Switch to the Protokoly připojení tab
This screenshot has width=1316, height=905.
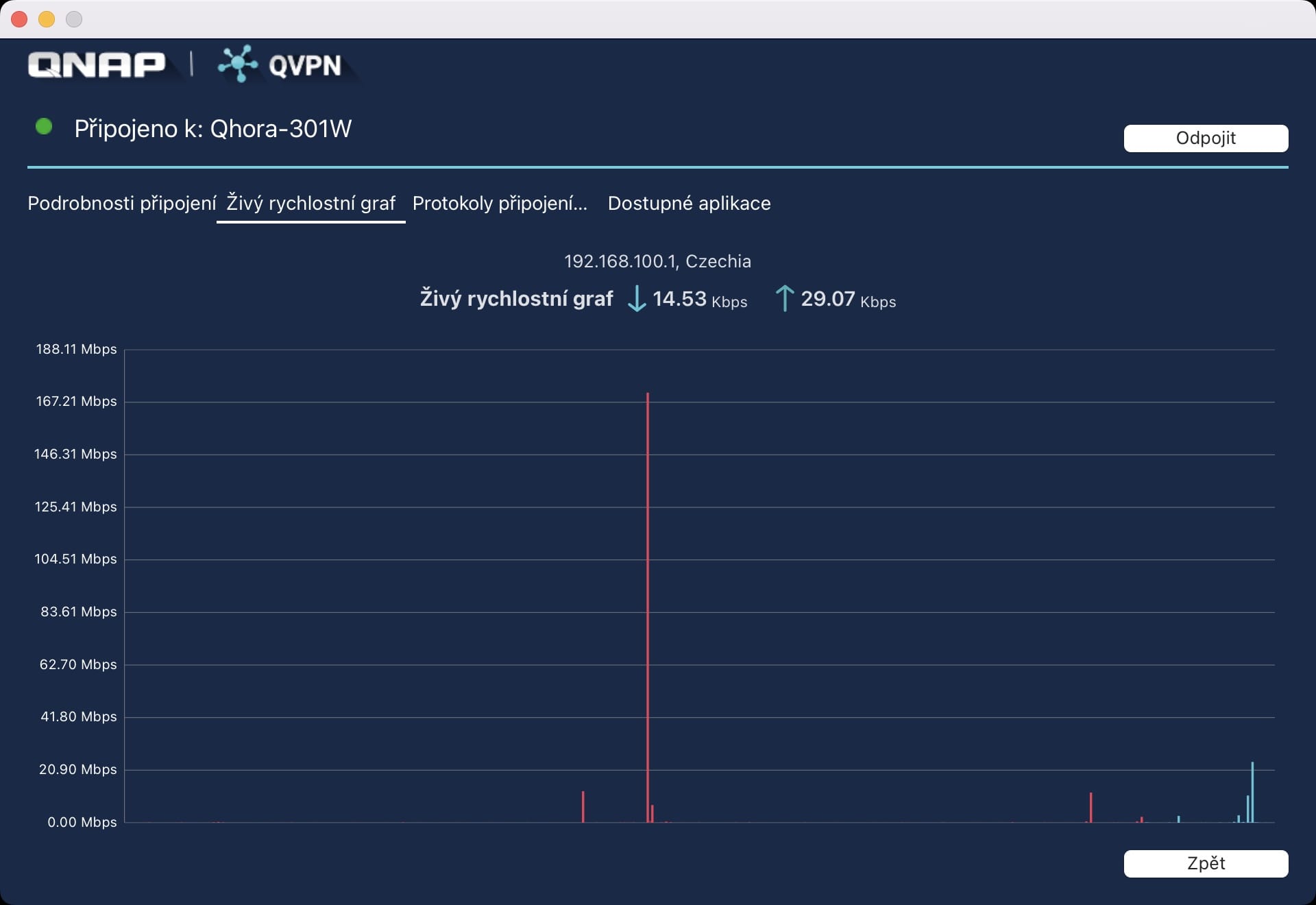coord(500,204)
